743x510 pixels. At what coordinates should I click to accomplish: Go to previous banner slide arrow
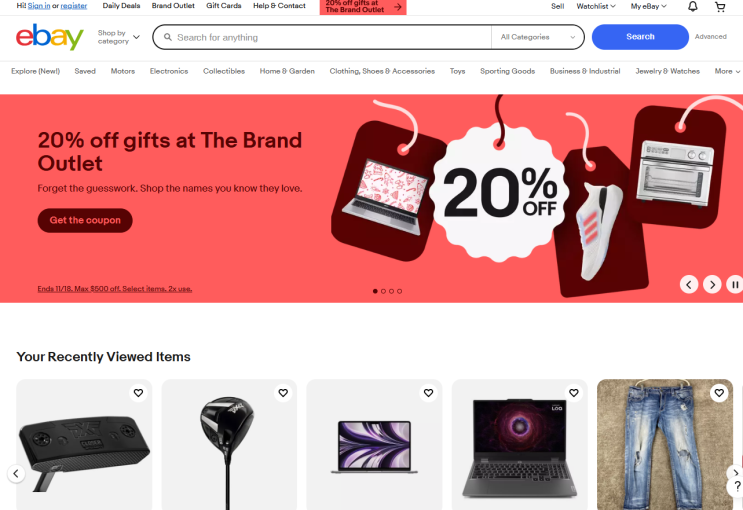coord(689,284)
